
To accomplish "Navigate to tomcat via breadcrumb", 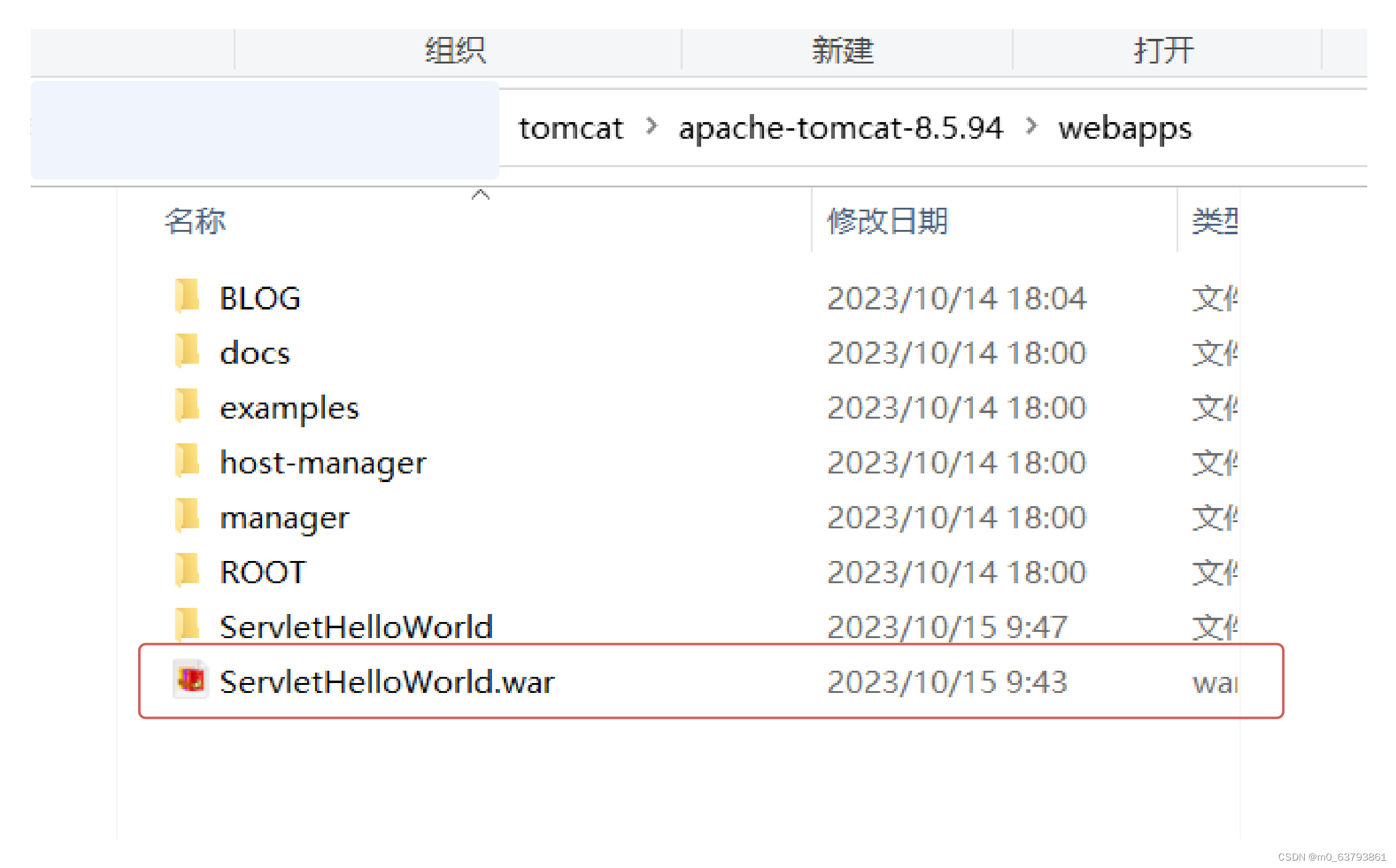I will pyautogui.click(x=570, y=128).
